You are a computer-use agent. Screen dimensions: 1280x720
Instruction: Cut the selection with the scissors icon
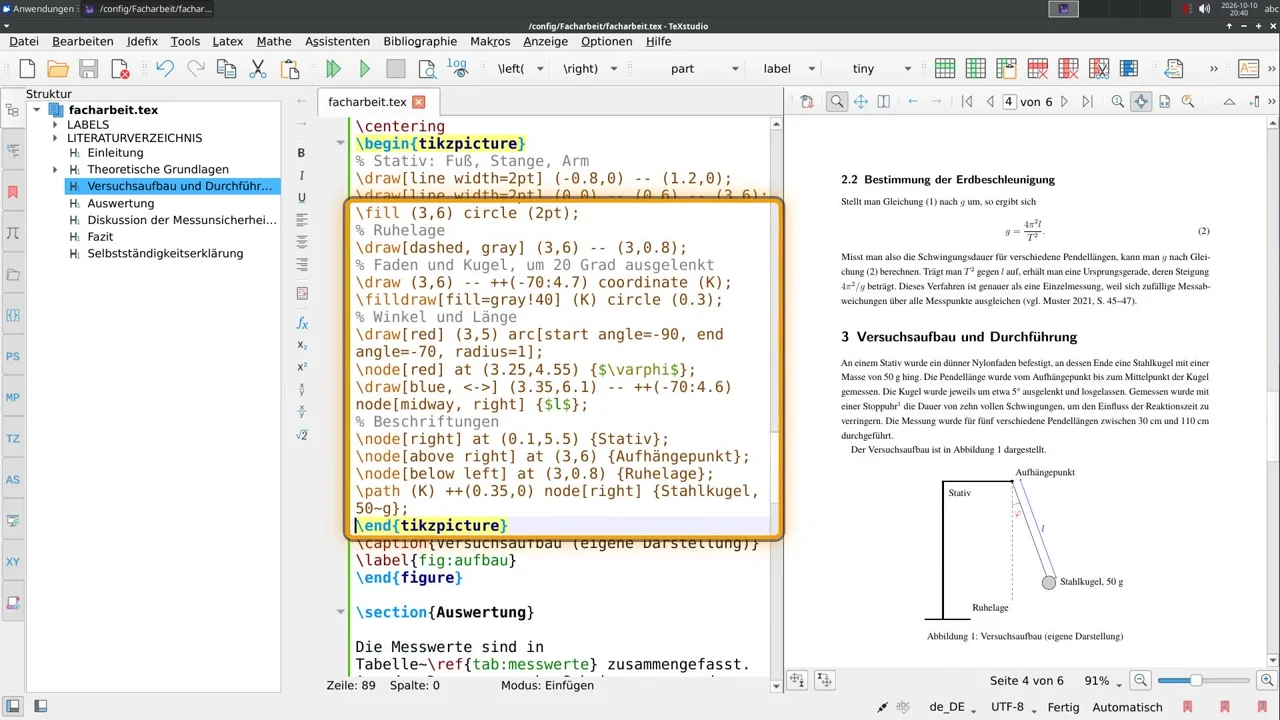click(258, 69)
